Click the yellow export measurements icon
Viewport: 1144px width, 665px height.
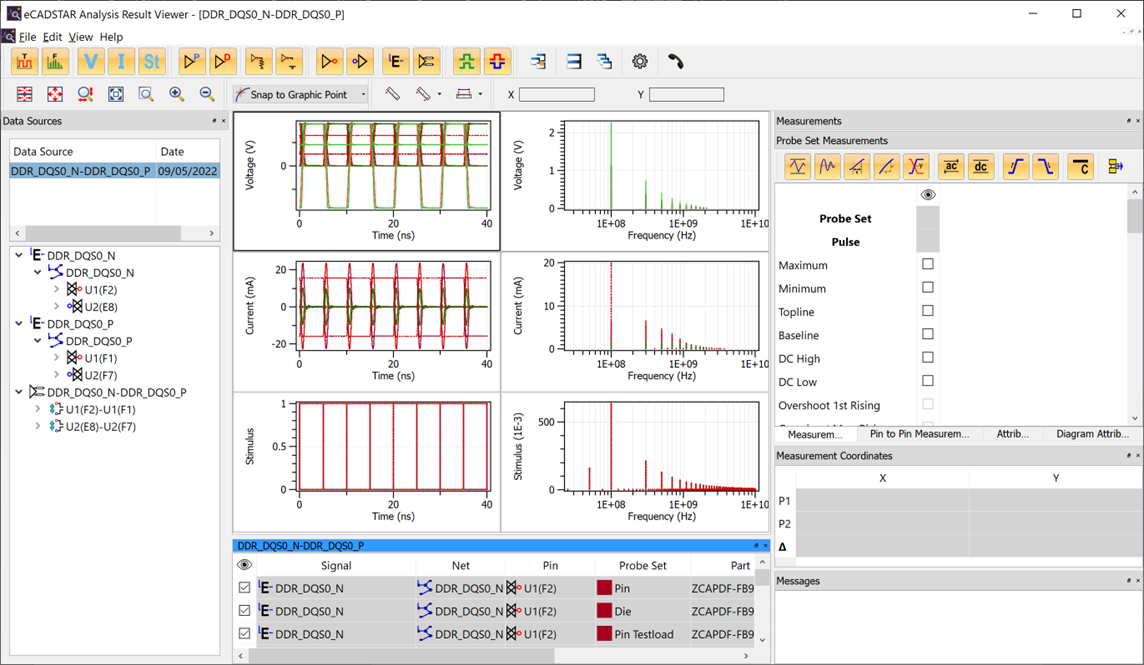click(1116, 167)
